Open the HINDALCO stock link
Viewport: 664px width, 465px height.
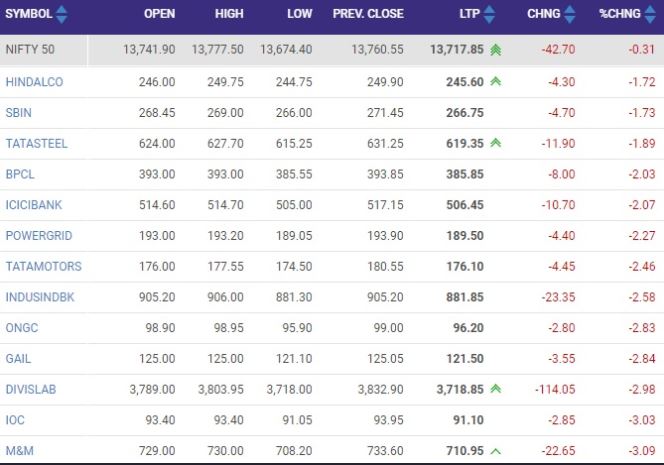[34, 82]
